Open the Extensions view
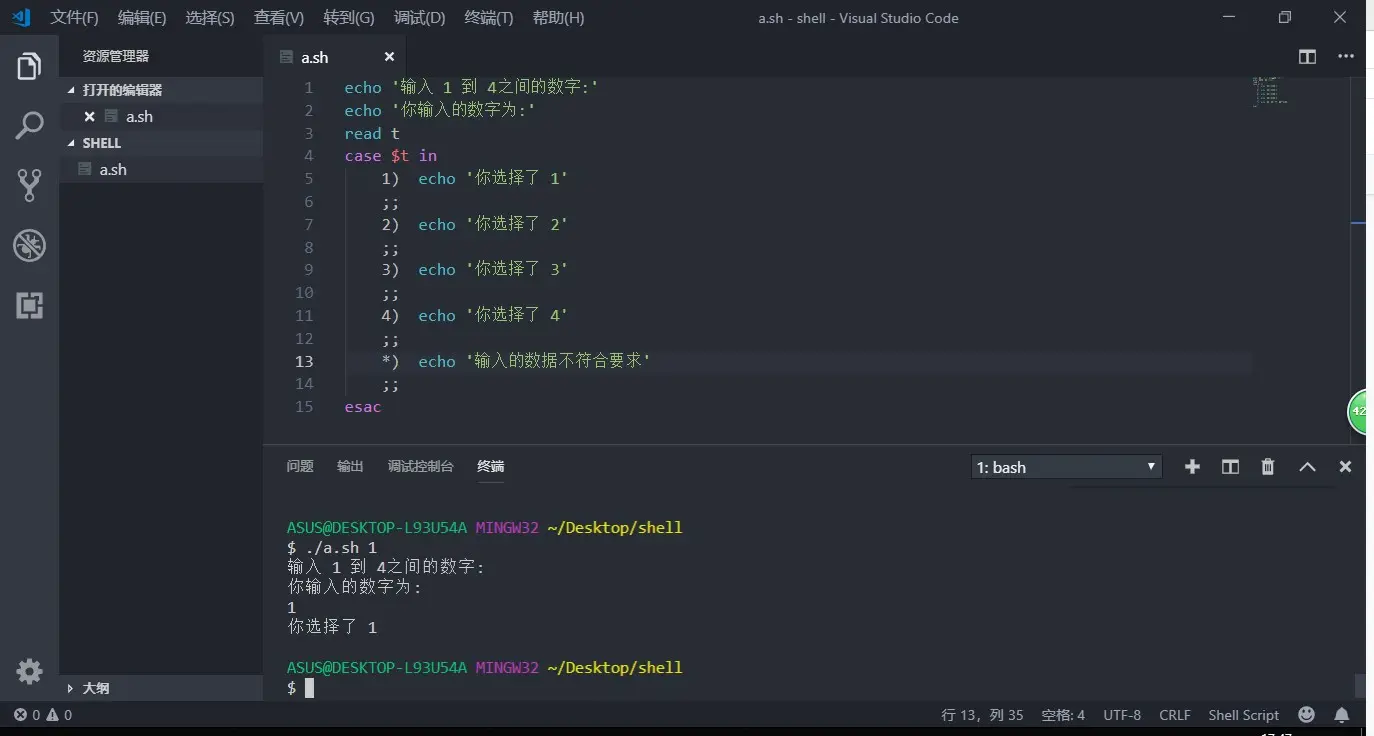Image resolution: width=1374 pixels, height=736 pixels. 29,305
